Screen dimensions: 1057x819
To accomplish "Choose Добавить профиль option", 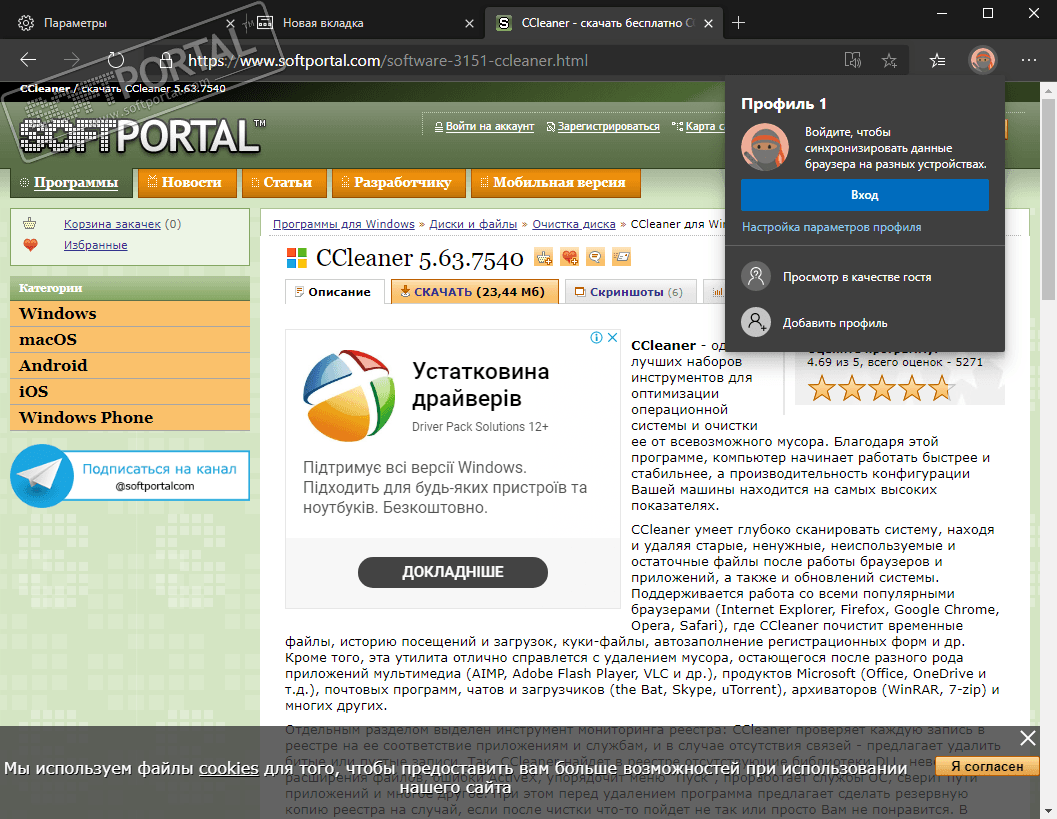I will [864, 323].
